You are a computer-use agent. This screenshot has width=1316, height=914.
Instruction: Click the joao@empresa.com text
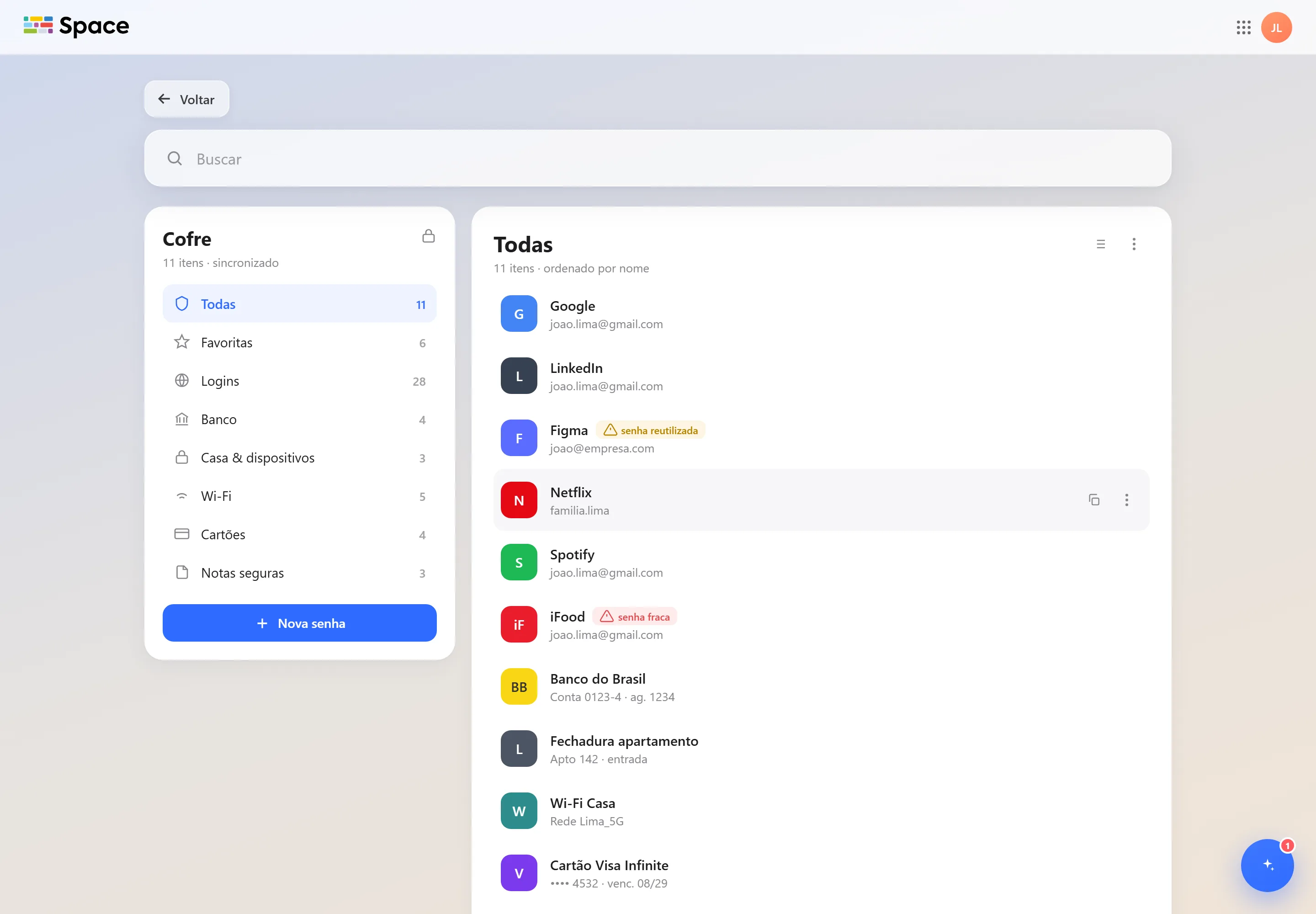click(602, 448)
